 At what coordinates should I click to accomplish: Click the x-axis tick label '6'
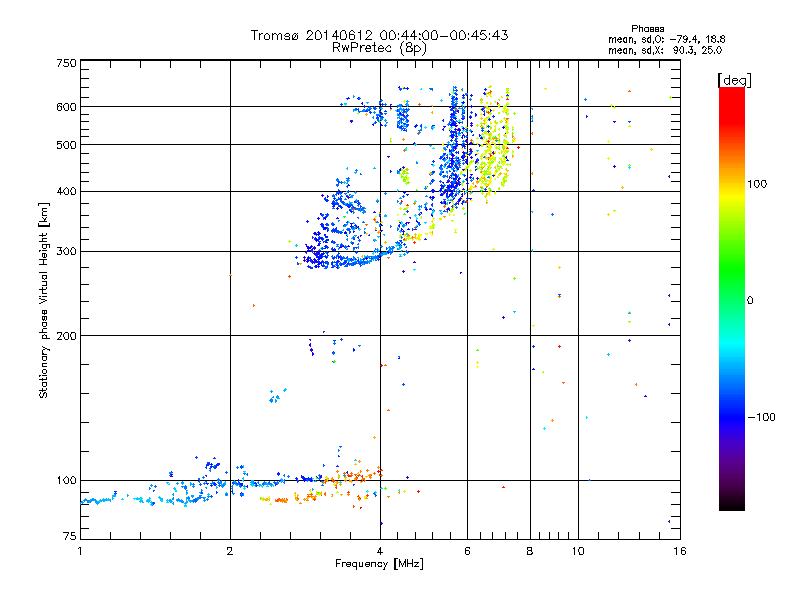click(467, 551)
